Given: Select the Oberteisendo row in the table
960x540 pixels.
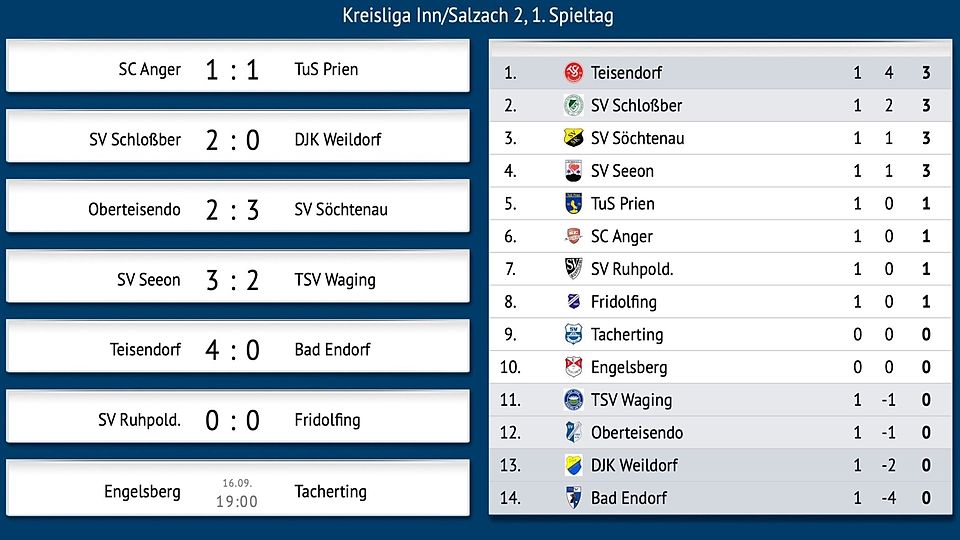Looking at the screenshot, I should (720, 433).
